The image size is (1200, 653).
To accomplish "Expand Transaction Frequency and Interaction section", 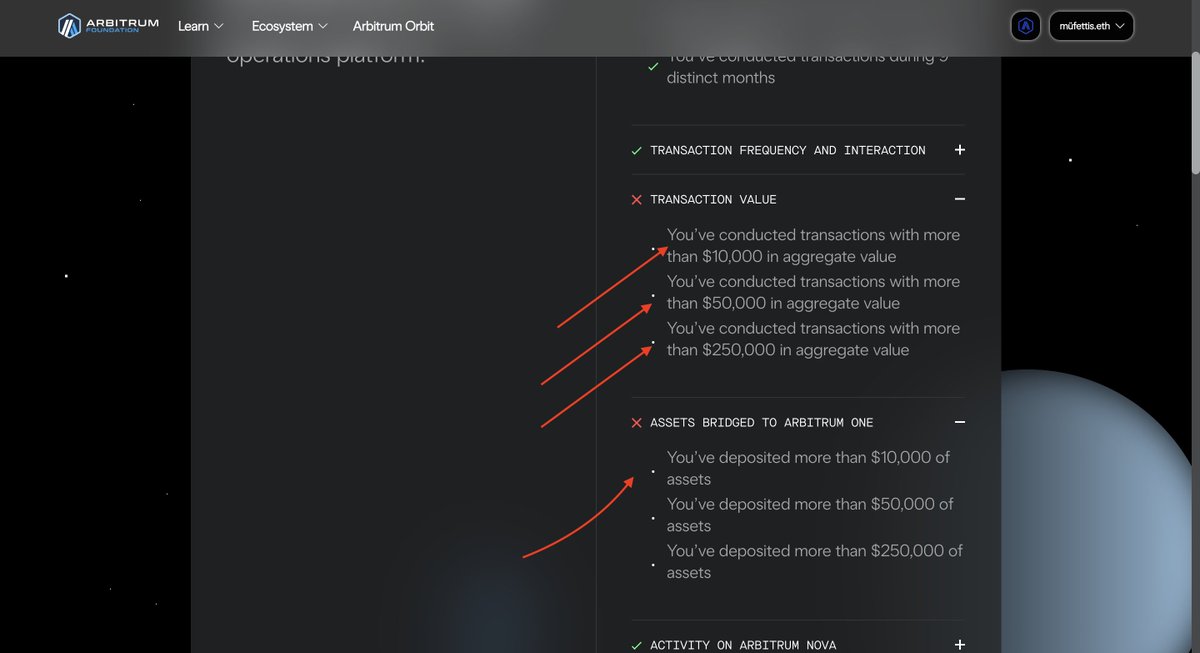I will point(959,150).
